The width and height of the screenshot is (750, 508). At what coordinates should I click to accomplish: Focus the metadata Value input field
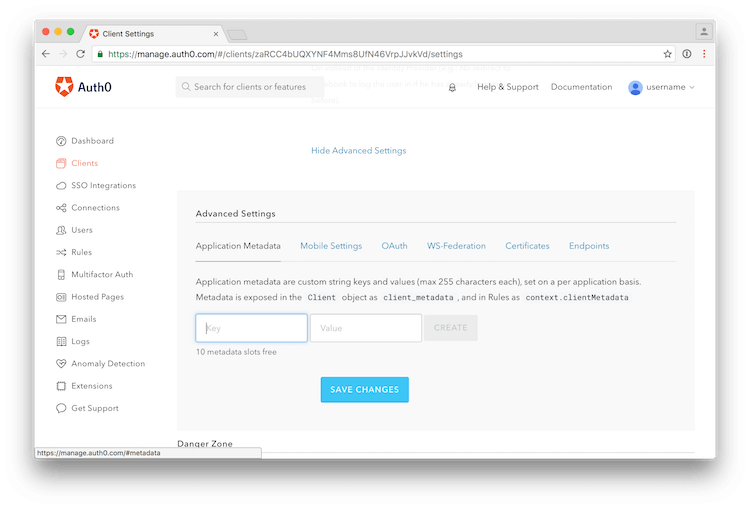pyautogui.click(x=366, y=328)
